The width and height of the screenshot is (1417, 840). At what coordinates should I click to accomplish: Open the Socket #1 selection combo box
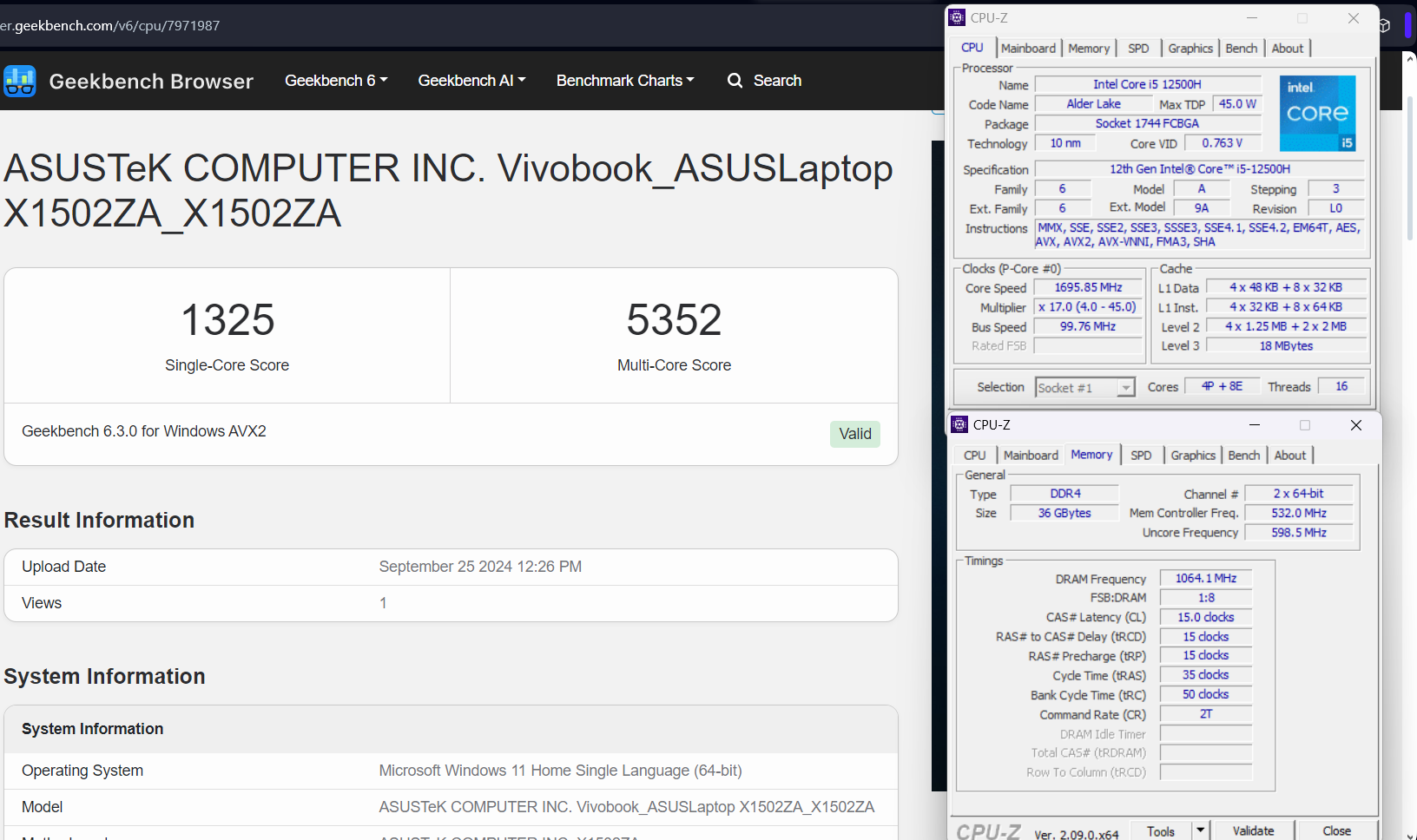pyautogui.click(x=1085, y=387)
